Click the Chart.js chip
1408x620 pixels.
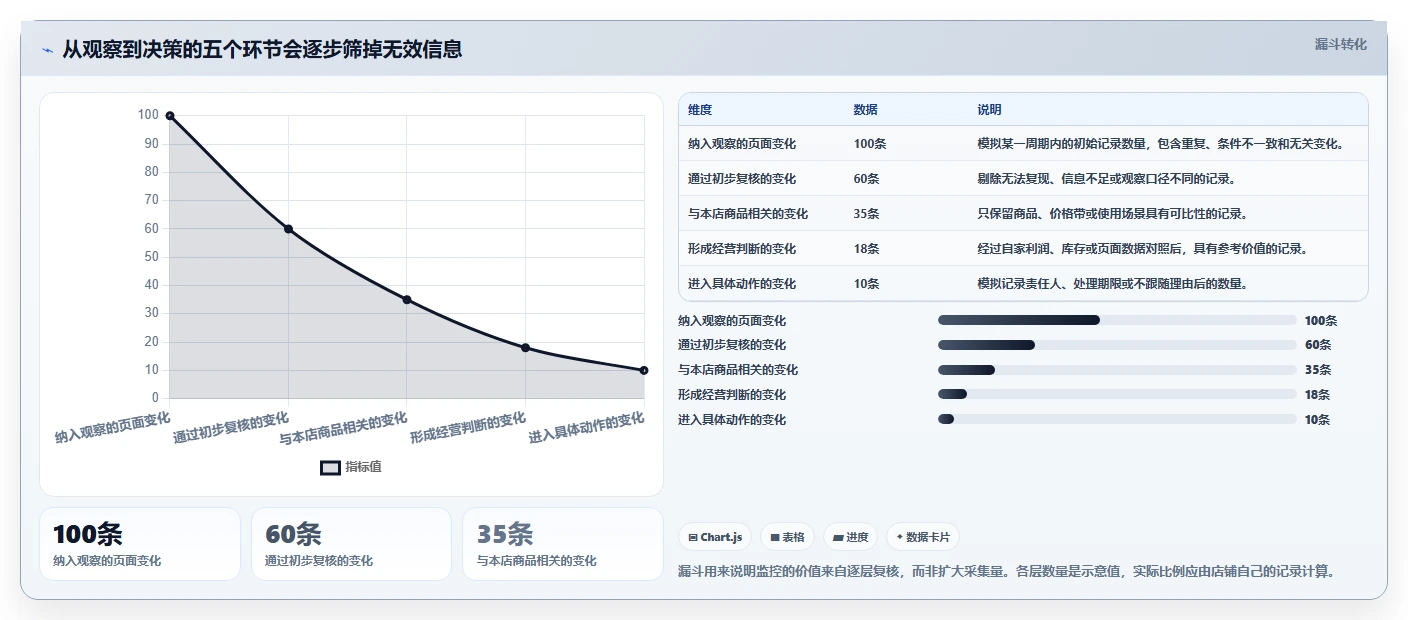tap(715, 537)
